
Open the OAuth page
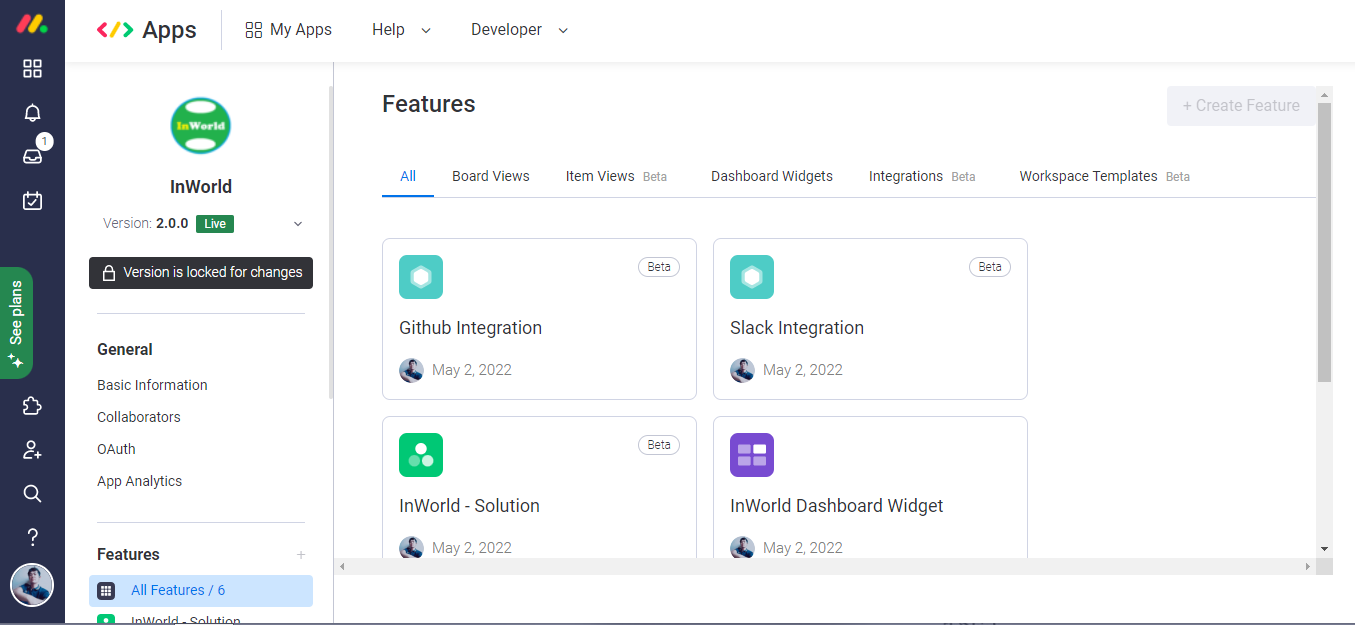point(116,449)
